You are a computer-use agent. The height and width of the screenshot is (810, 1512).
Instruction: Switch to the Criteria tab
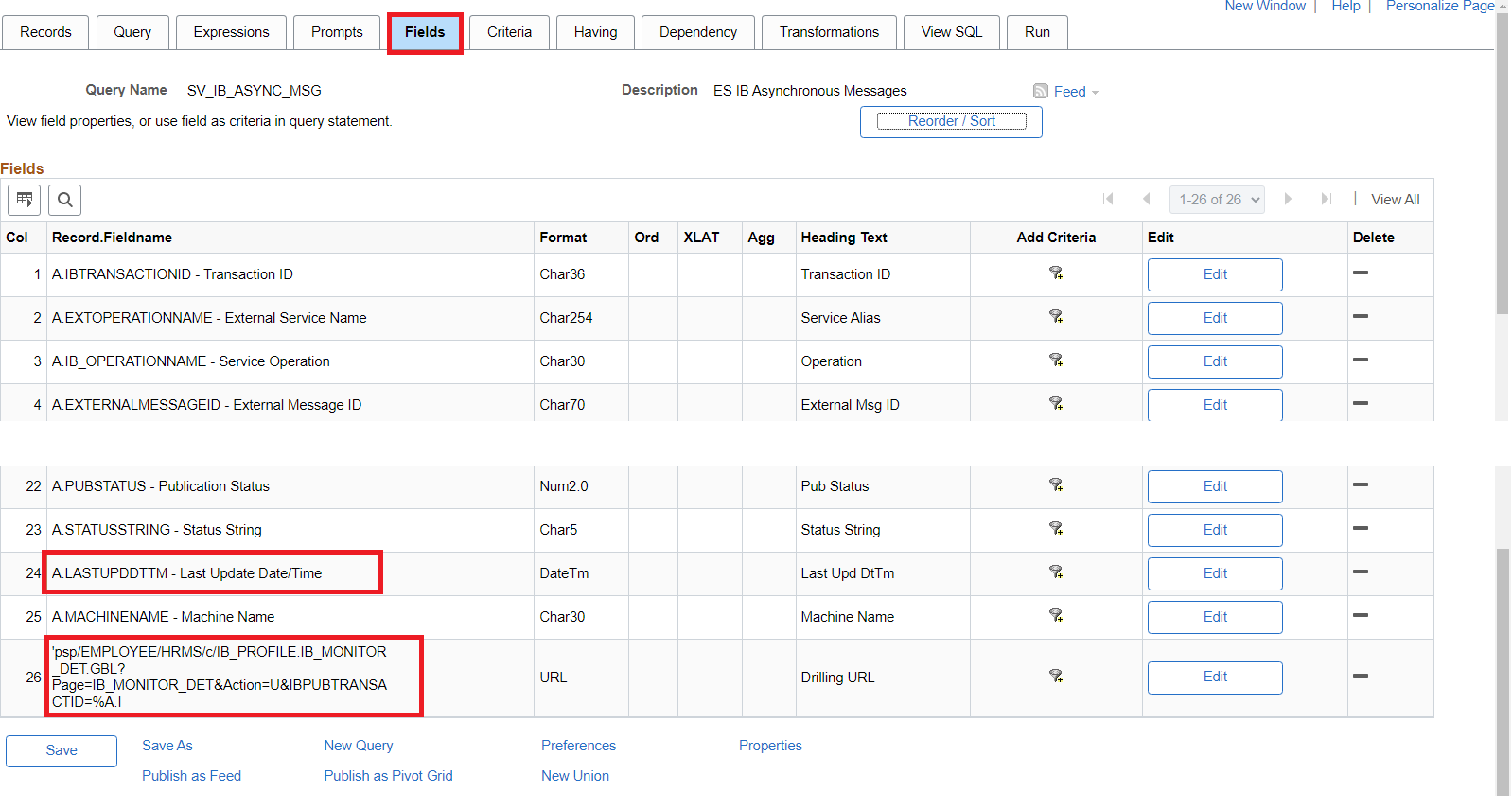coord(509,32)
